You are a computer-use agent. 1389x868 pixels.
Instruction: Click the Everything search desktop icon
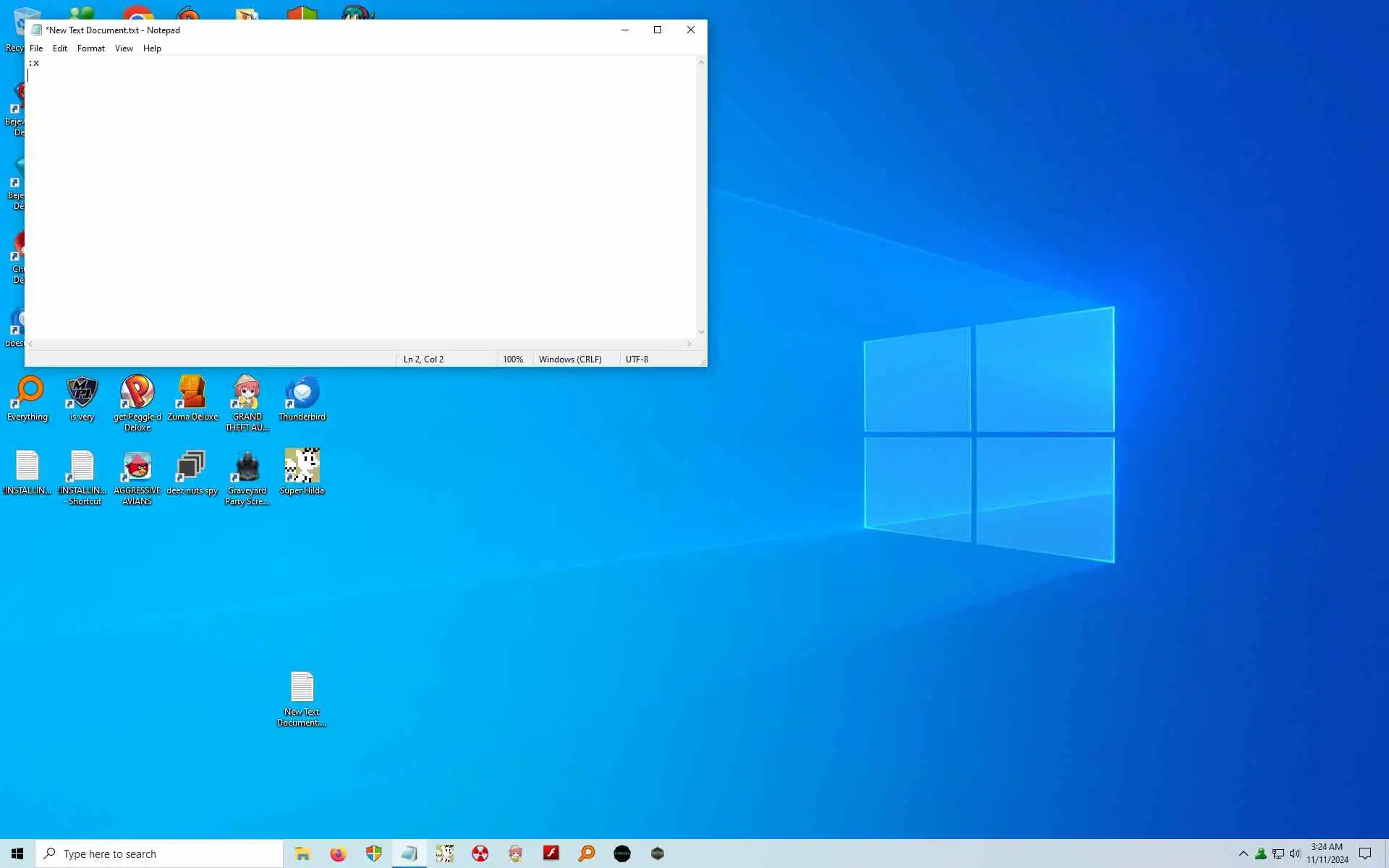pyautogui.click(x=27, y=396)
